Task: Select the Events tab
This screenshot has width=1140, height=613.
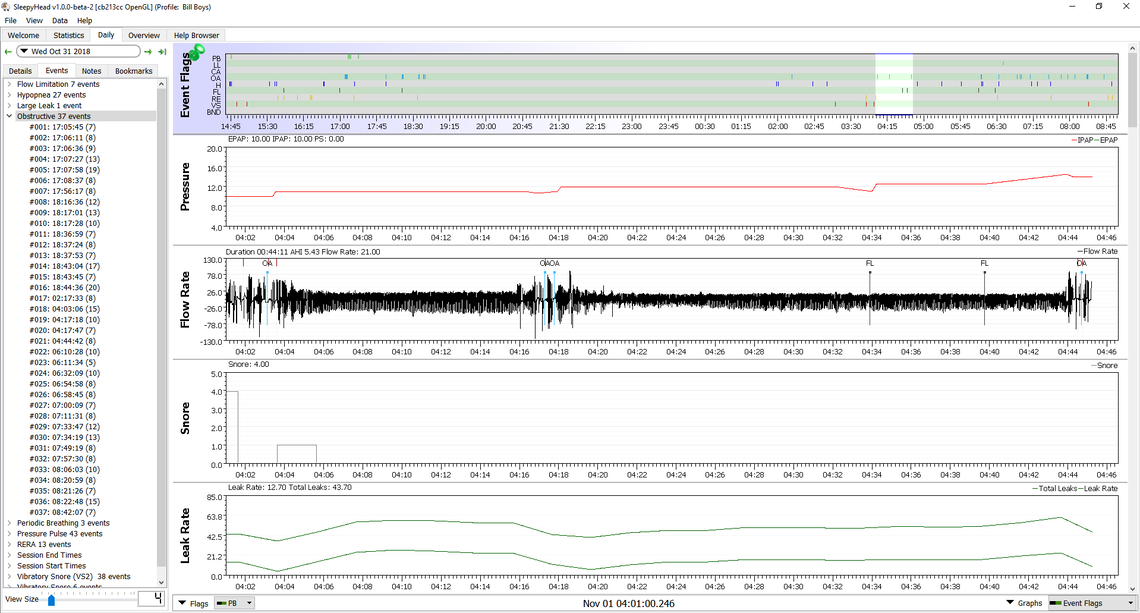Action: pos(57,71)
